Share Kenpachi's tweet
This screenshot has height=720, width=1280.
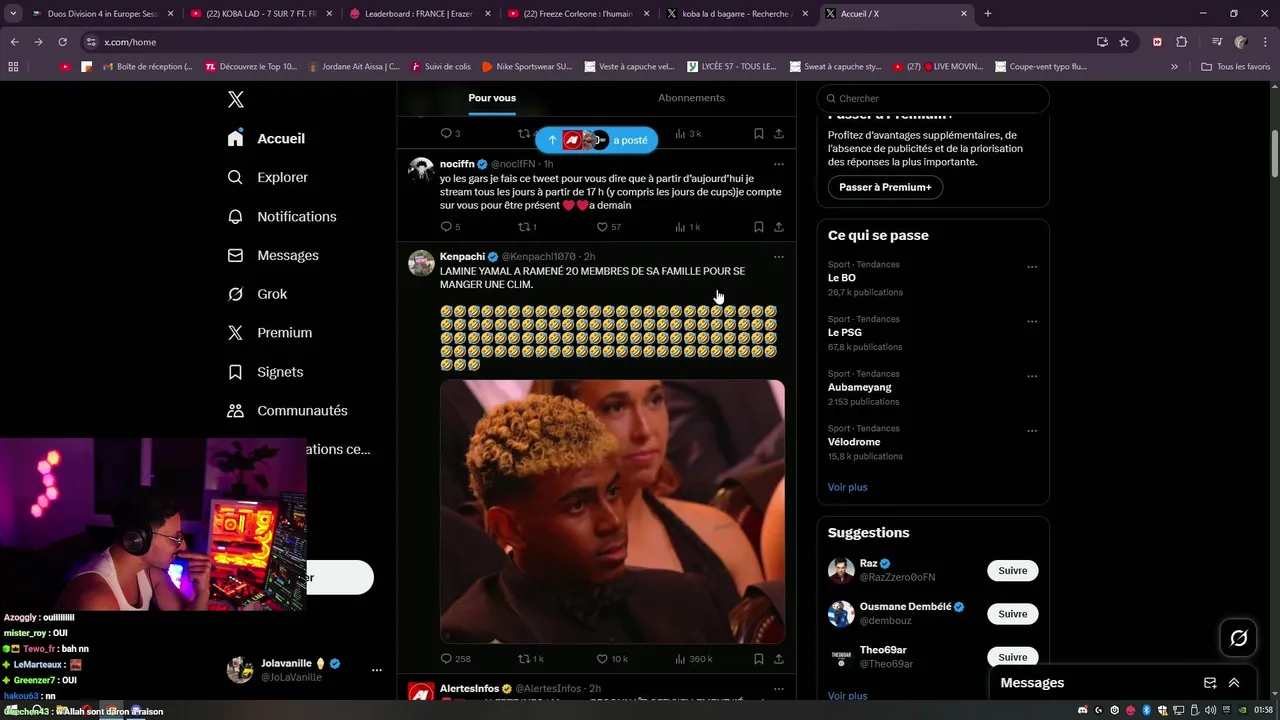(779, 659)
